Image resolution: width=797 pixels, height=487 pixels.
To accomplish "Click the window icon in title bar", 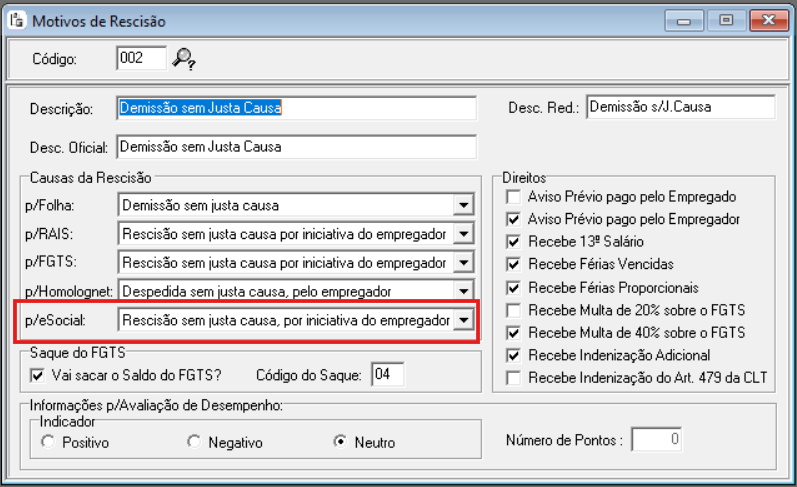I will [17, 20].
